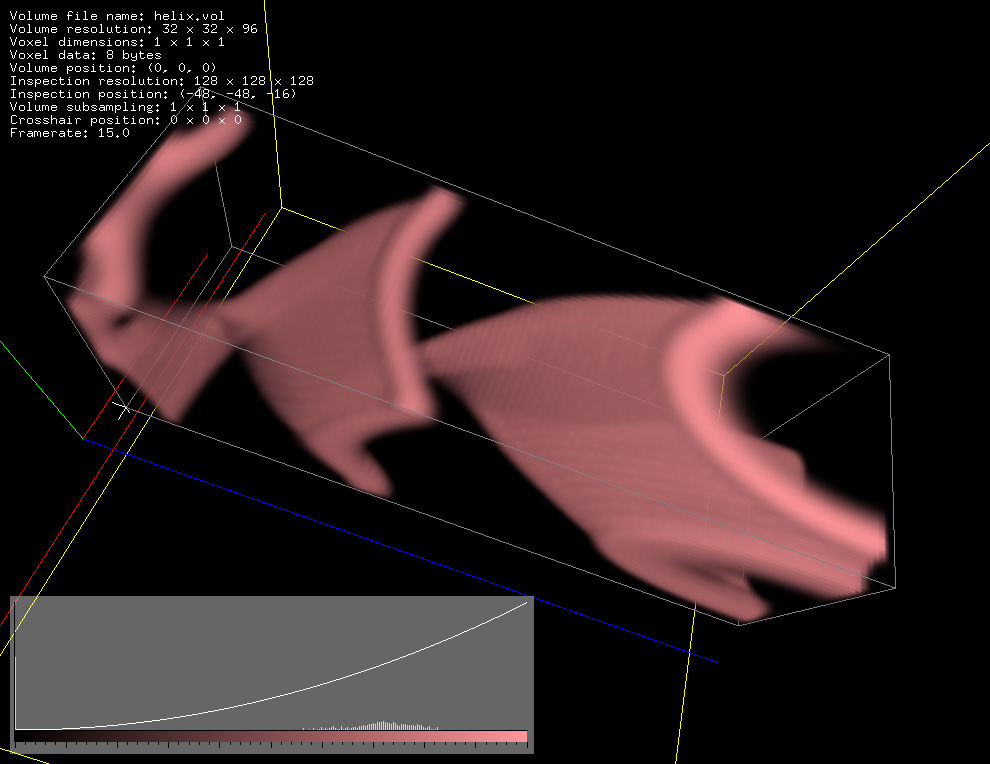Image resolution: width=990 pixels, height=764 pixels.
Task: Click the tall histogram spike at left of panel
Action: 16,693
